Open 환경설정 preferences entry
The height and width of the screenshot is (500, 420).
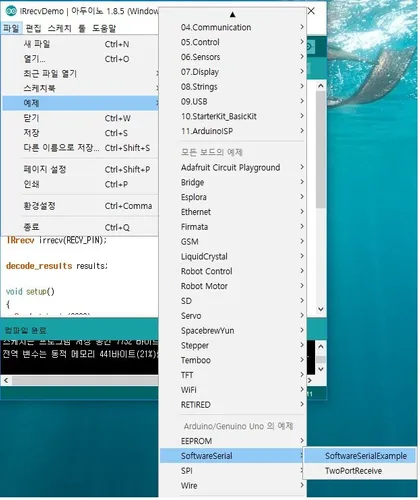80,206
